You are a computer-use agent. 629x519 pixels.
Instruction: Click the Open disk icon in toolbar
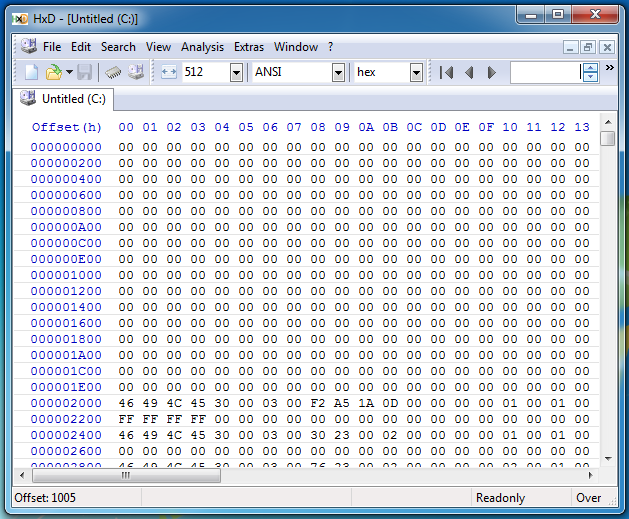click(136, 72)
